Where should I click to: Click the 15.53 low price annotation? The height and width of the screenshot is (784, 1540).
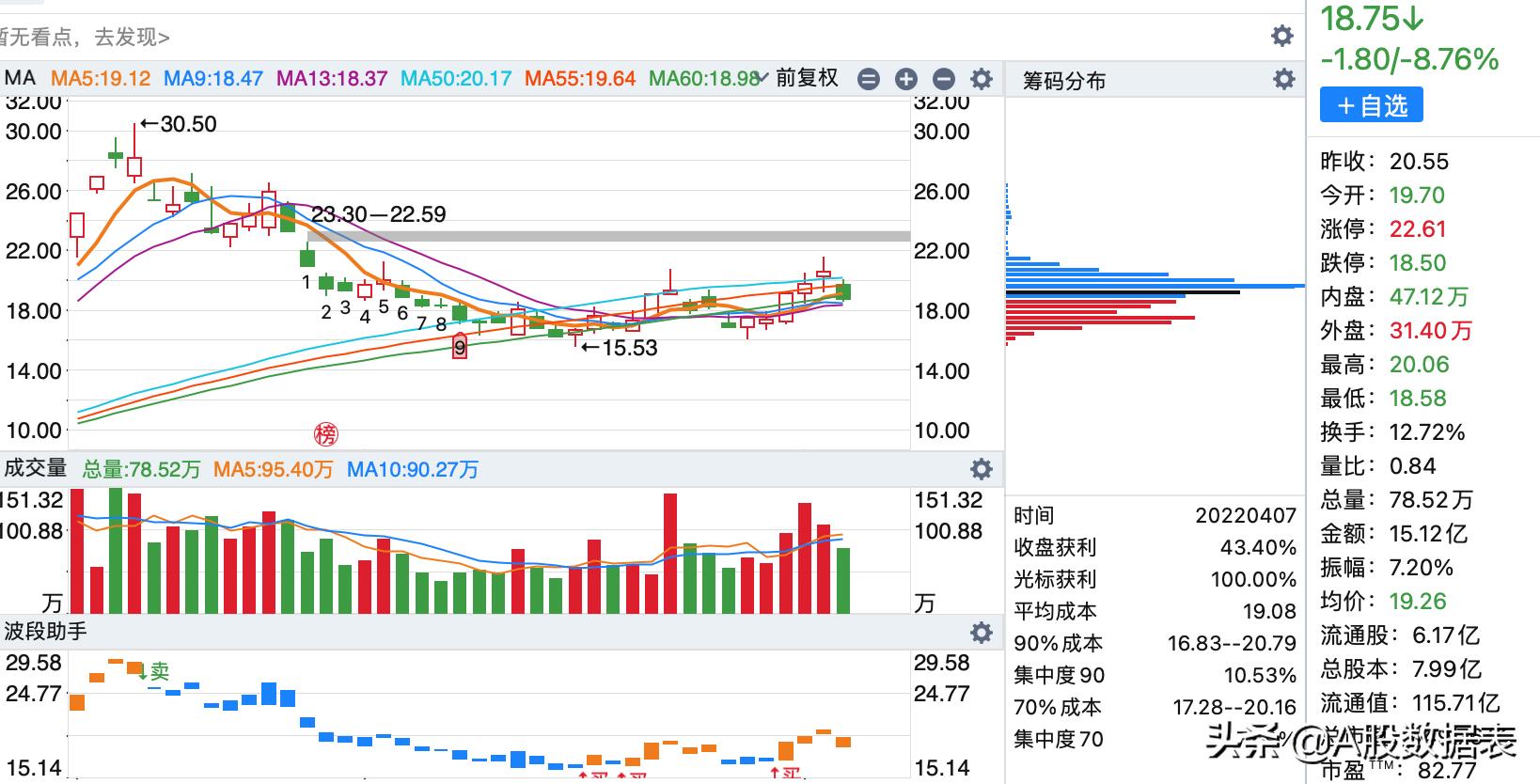click(619, 348)
